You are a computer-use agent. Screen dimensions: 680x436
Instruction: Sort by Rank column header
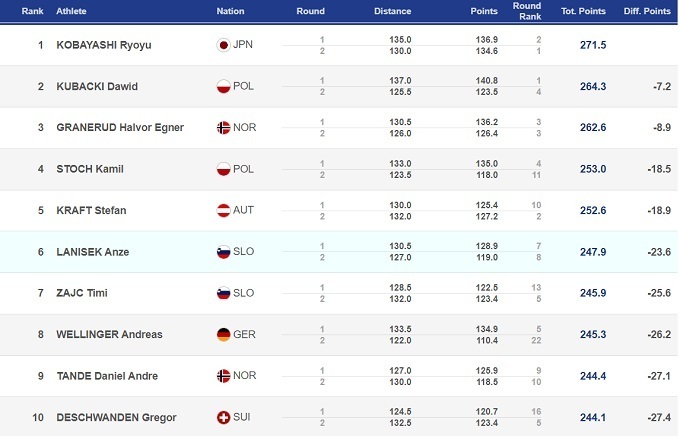[36, 11]
